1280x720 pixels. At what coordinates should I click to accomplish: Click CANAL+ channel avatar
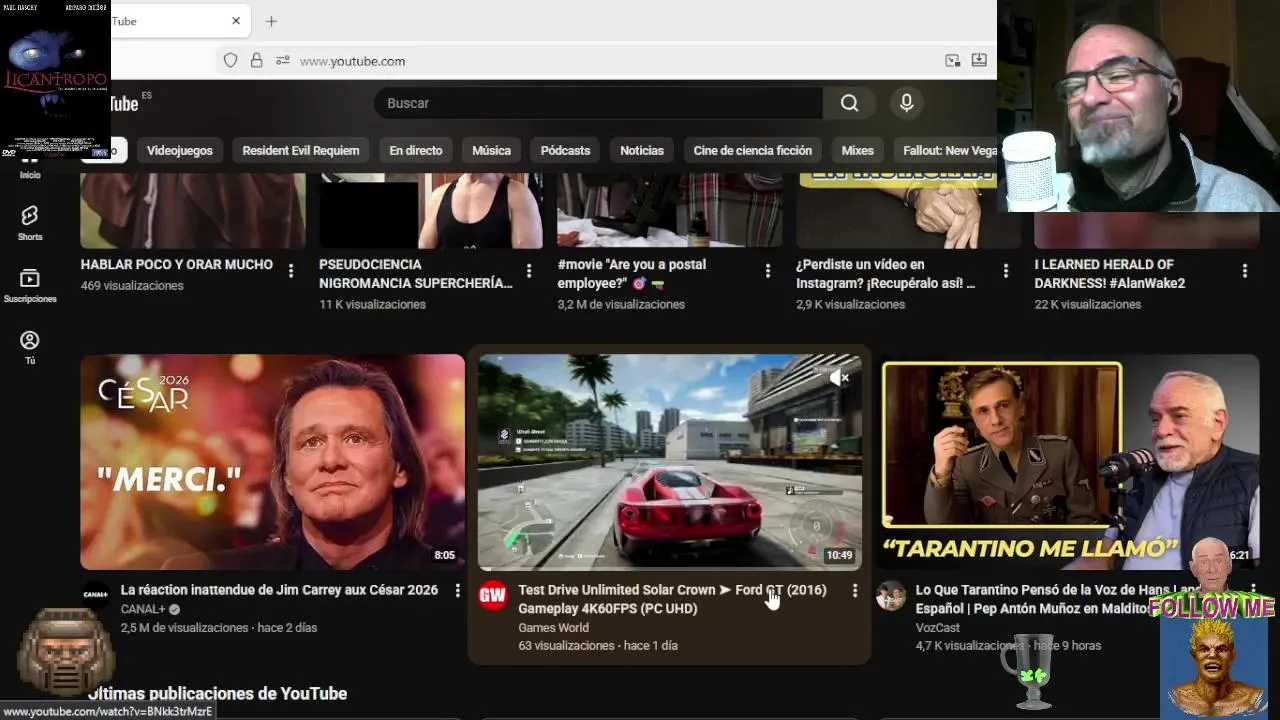click(x=95, y=595)
